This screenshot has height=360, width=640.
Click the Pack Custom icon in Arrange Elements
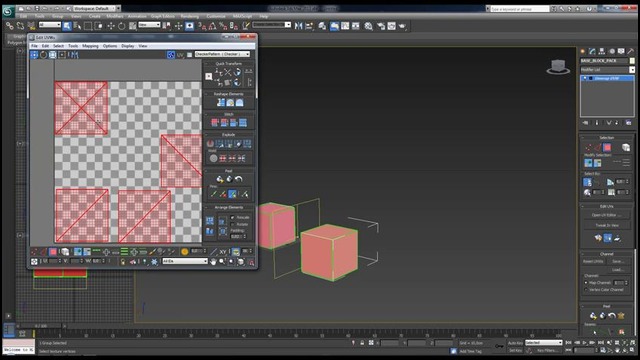pyautogui.click(x=209, y=221)
